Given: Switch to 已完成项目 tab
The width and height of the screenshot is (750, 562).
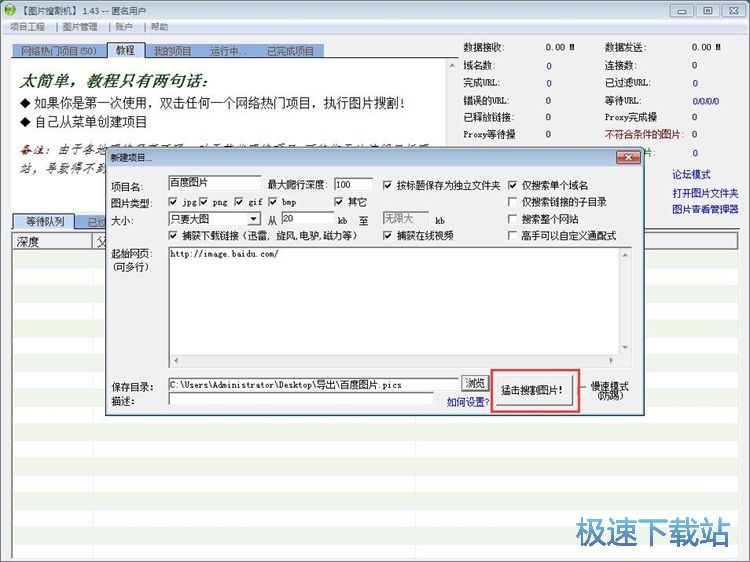Looking at the screenshot, I should 290,51.
